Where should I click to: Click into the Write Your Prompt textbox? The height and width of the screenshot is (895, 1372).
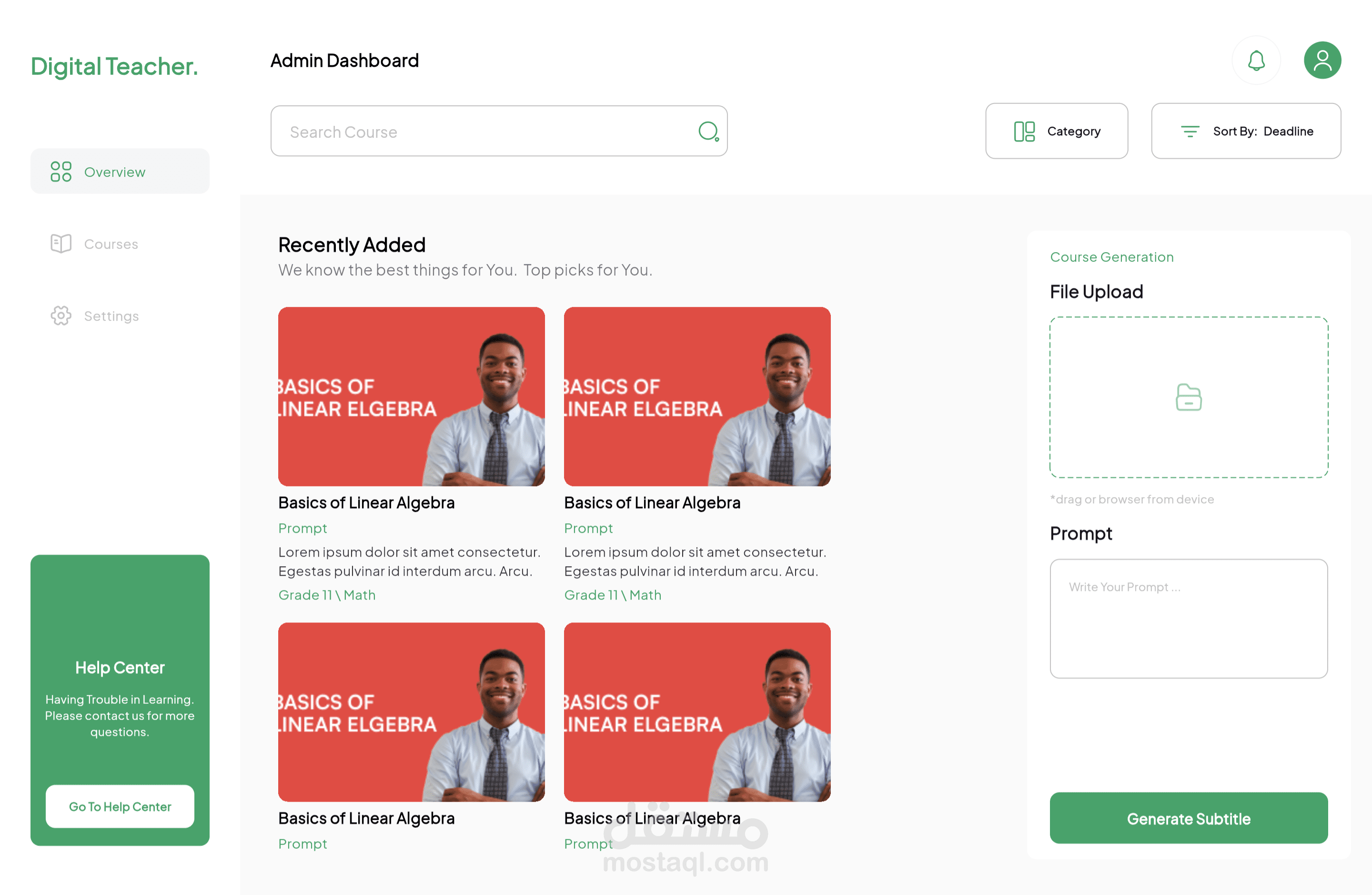click(x=1188, y=619)
